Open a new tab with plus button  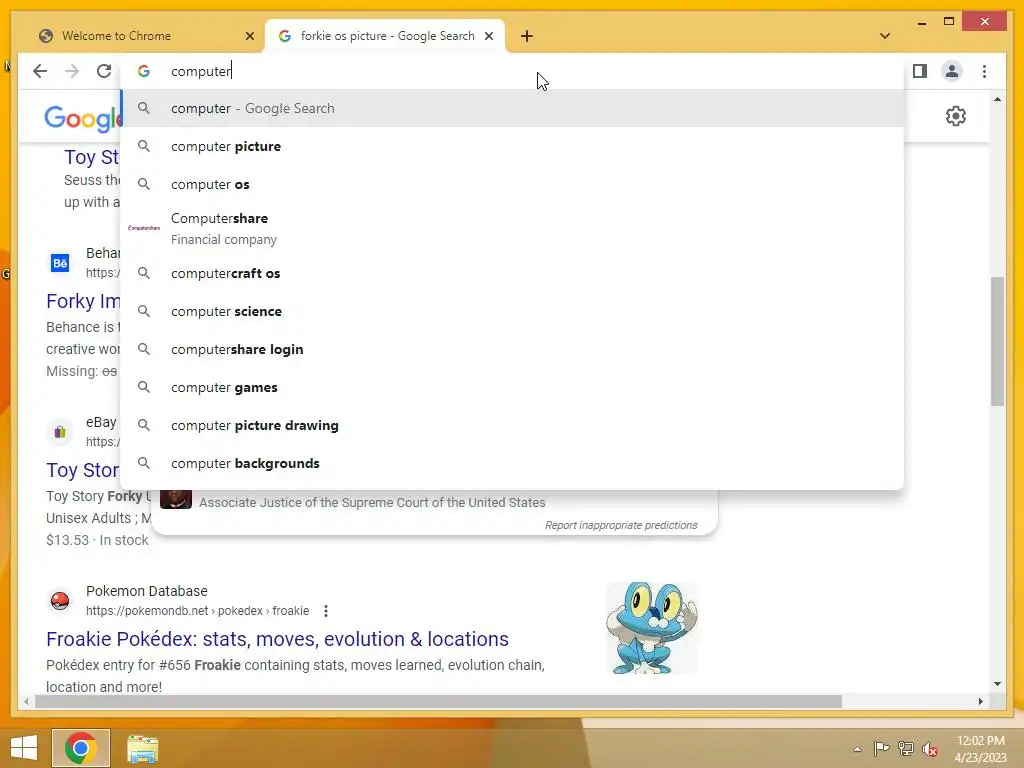click(x=527, y=36)
